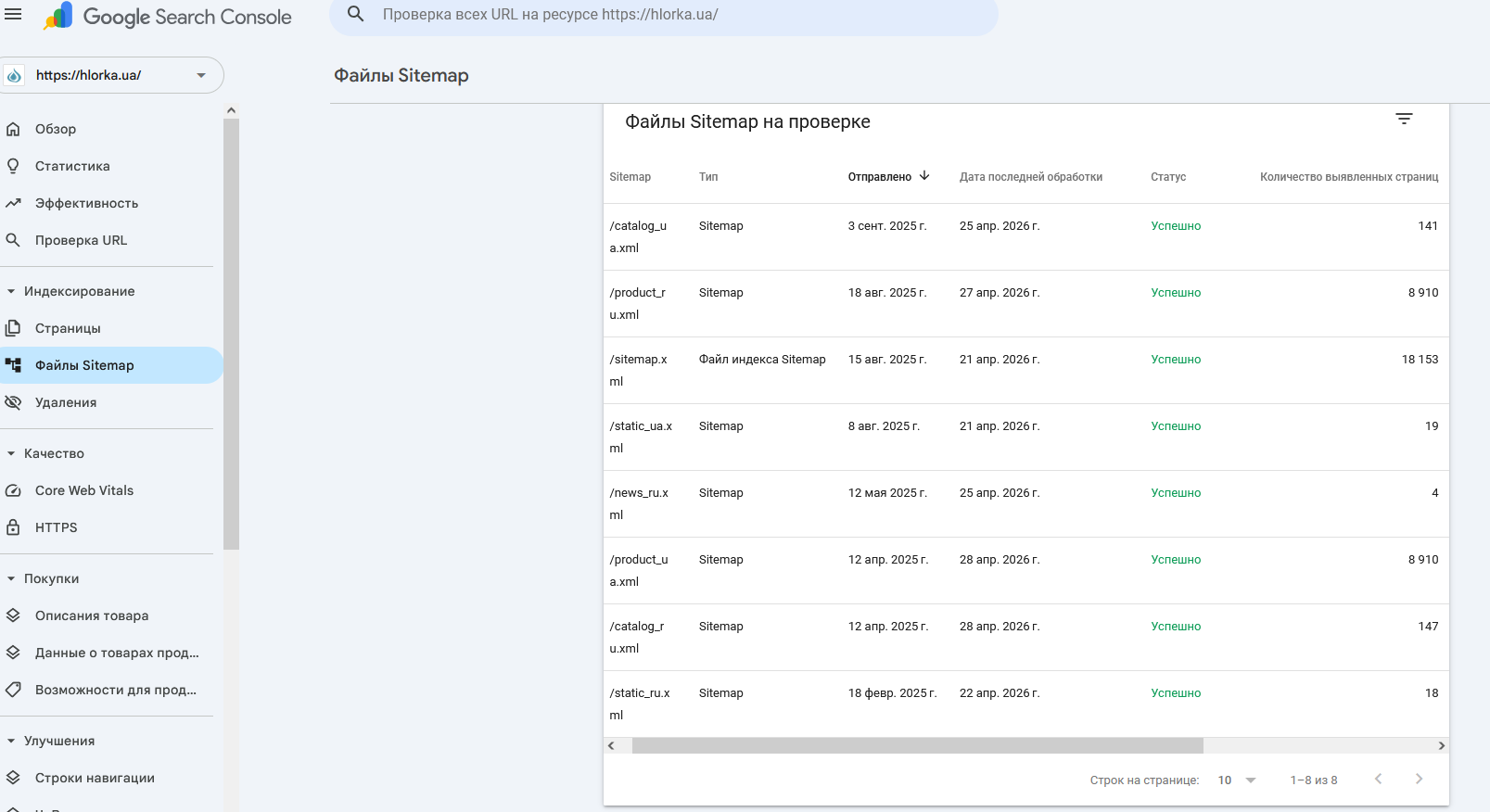The height and width of the screenshot is (812, 1490).
Task: Click the Core Web Vitals gauge icon
Action: point(13,490)
